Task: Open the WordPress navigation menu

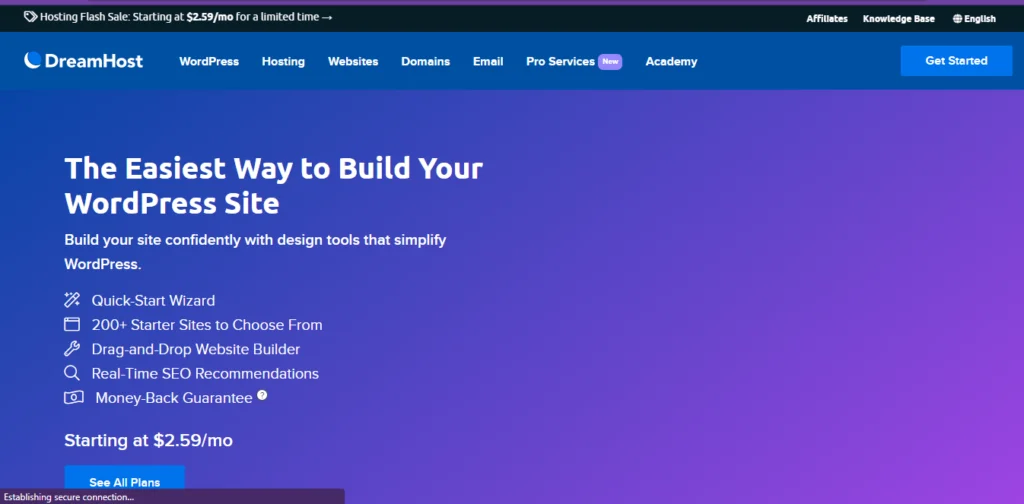Action: point(209,61)
